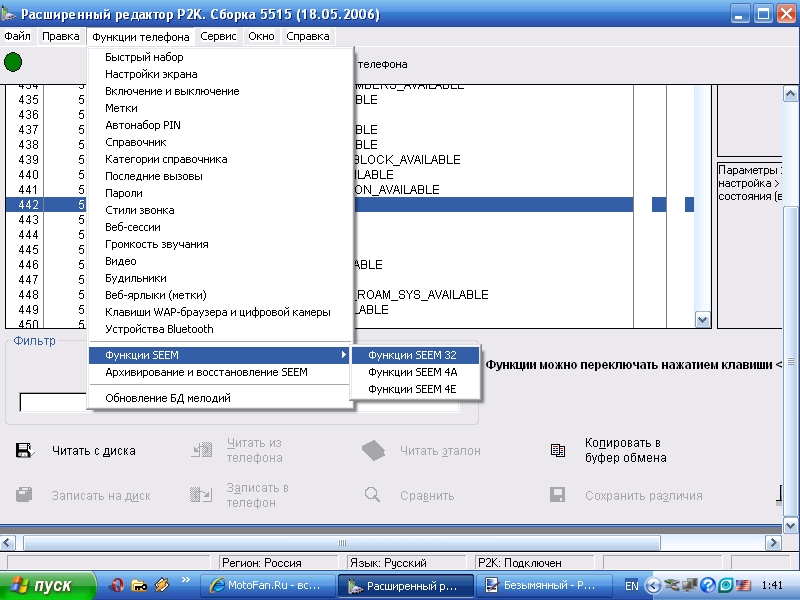Click the horizontal scrollbar thumb

click(x=342, y=543)
